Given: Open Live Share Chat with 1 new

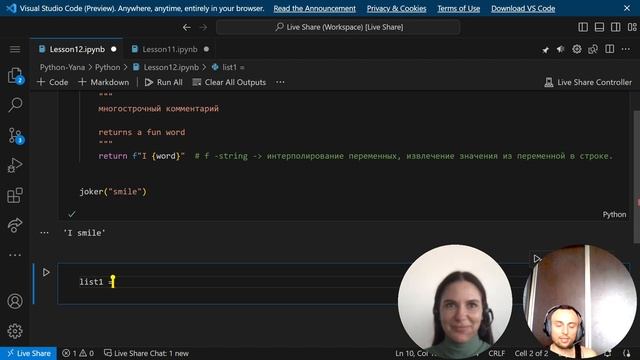Looking at the screenshot, I should click(146, 353).
